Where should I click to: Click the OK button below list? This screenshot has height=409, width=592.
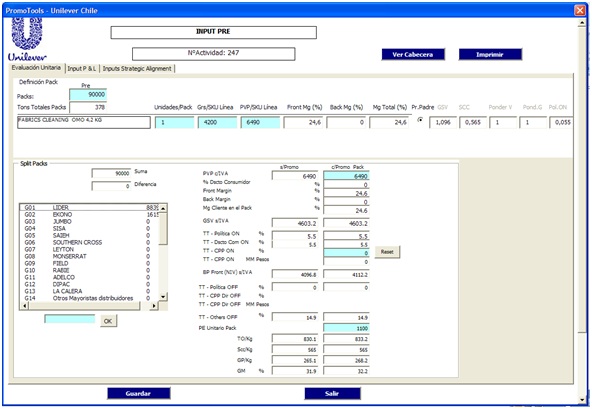(108, 321)
